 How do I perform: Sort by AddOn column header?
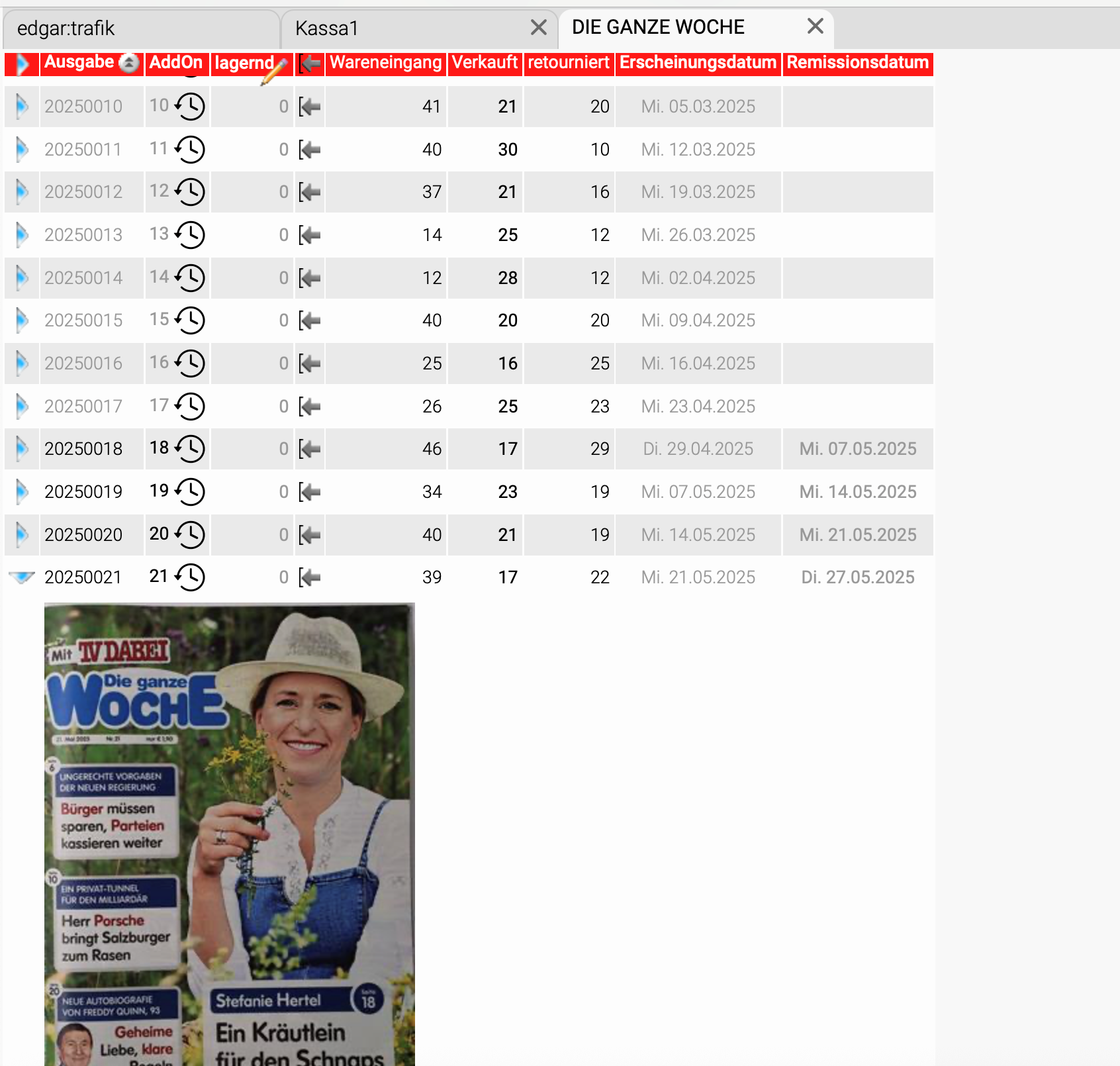pyautogui.click(x=176, y=62)
